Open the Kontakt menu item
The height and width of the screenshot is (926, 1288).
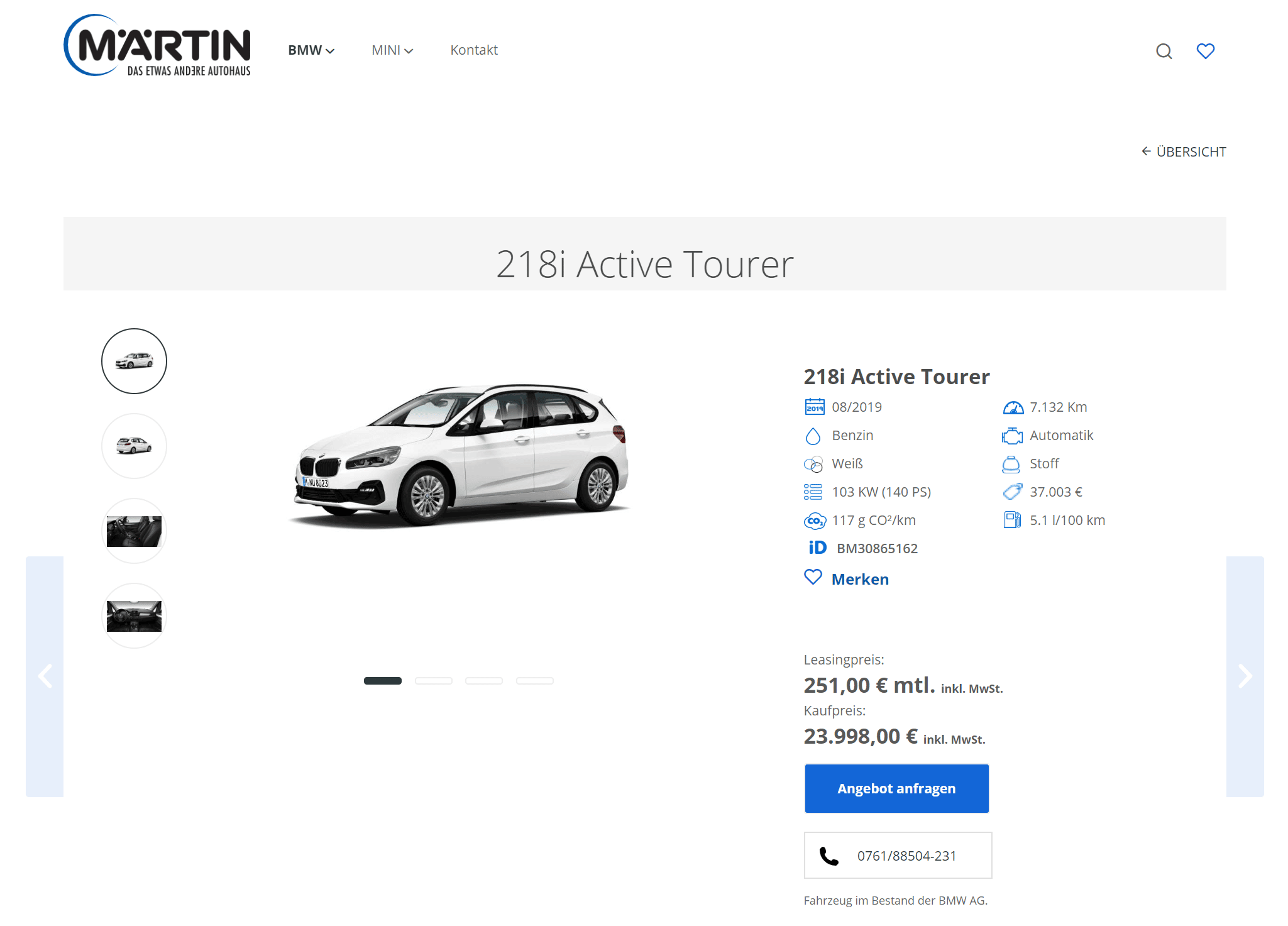474,50
